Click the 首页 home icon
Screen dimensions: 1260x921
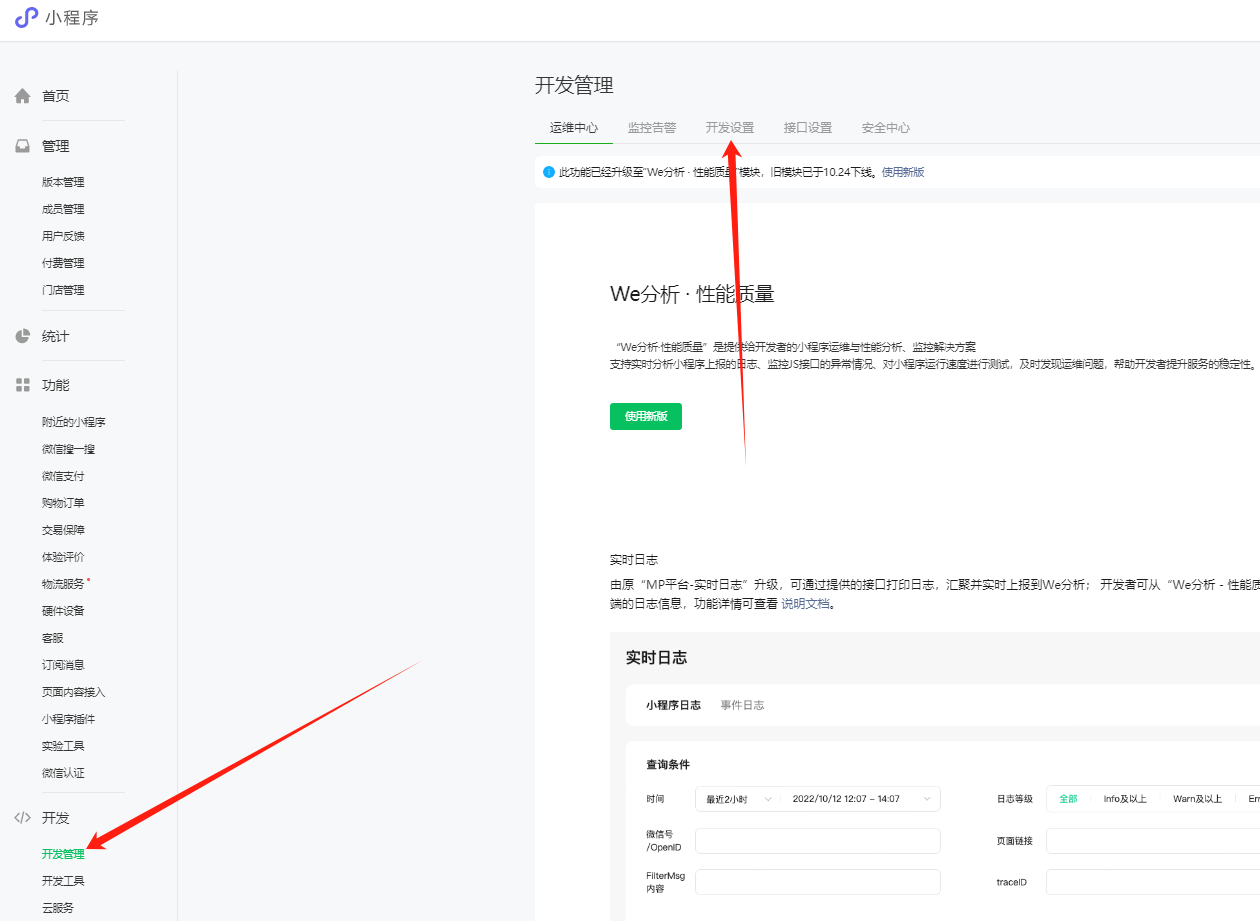[x=22, y=96]
